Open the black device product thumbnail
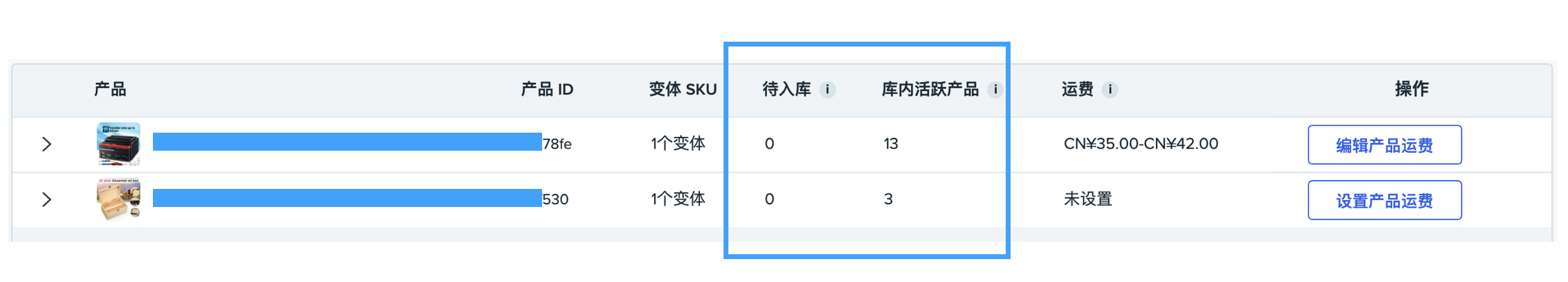This screenshot has height=282, width=1568. pos(119,144)
